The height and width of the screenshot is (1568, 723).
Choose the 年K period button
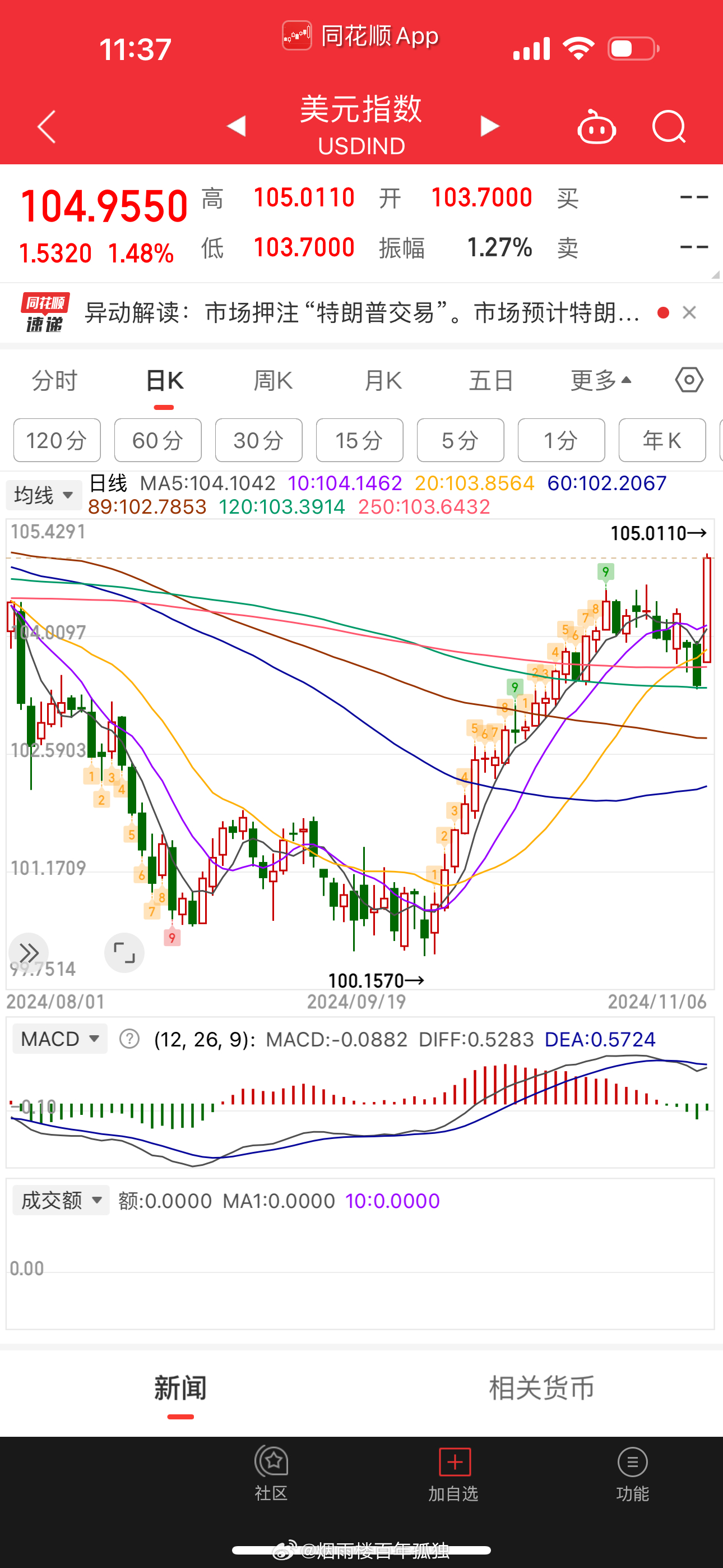pyautogui.click(x=662, y=440)
